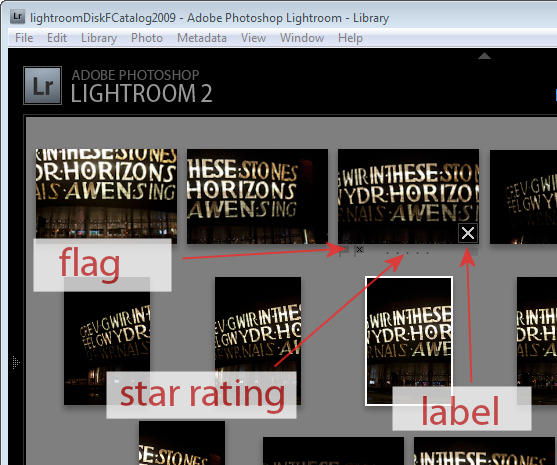Set rating using the star dots below the thumbnail
Viewport: 557px width, 465px height.
click(407, 253)
